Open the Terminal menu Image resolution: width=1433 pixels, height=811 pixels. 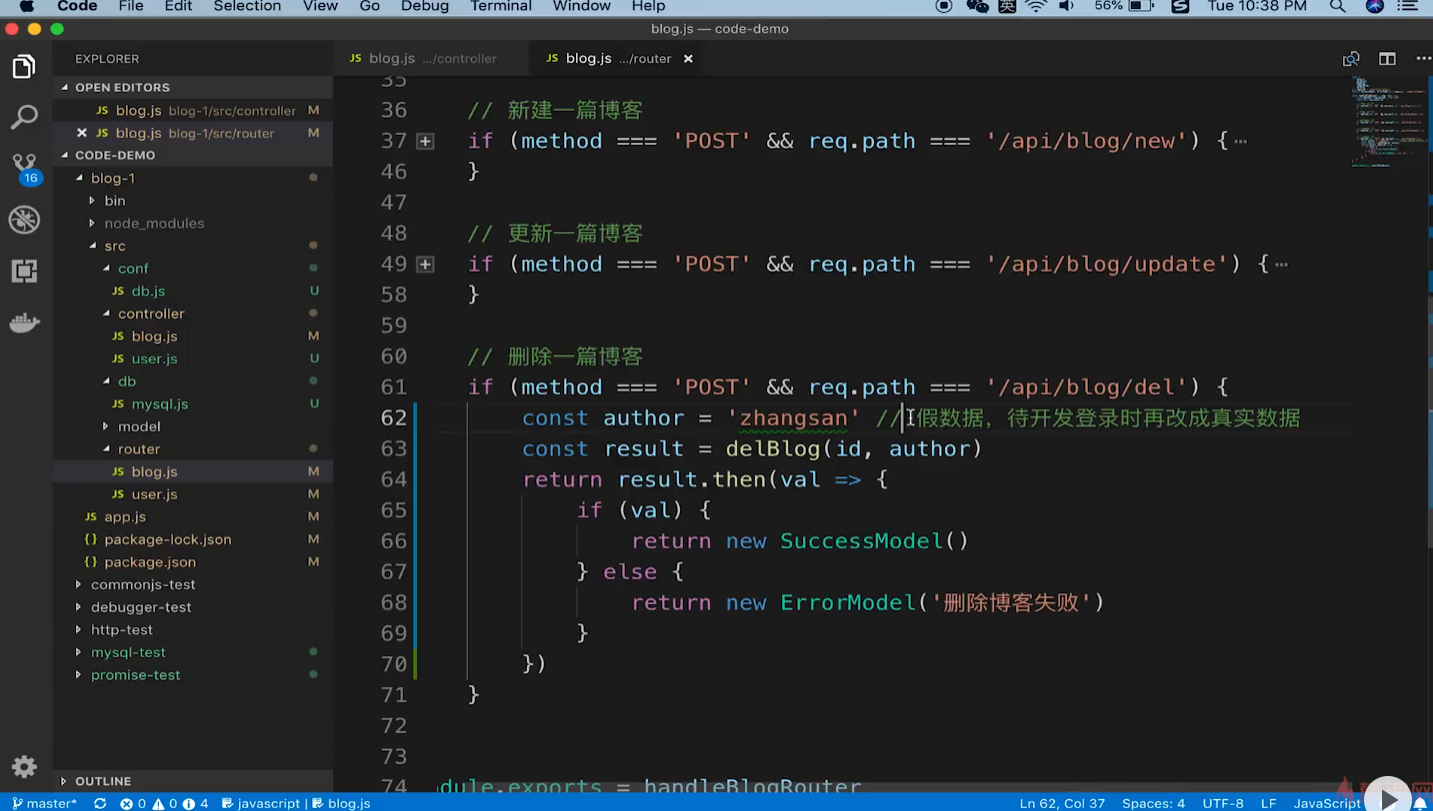tap(500, 7)
